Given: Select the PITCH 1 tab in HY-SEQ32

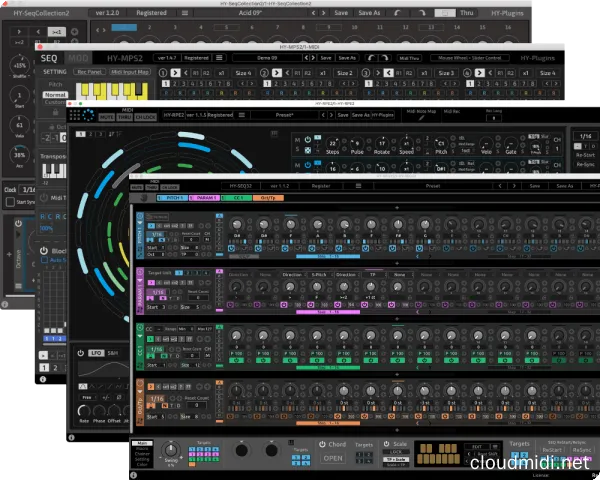Looking at the screenshot, I should coord(172,198).
